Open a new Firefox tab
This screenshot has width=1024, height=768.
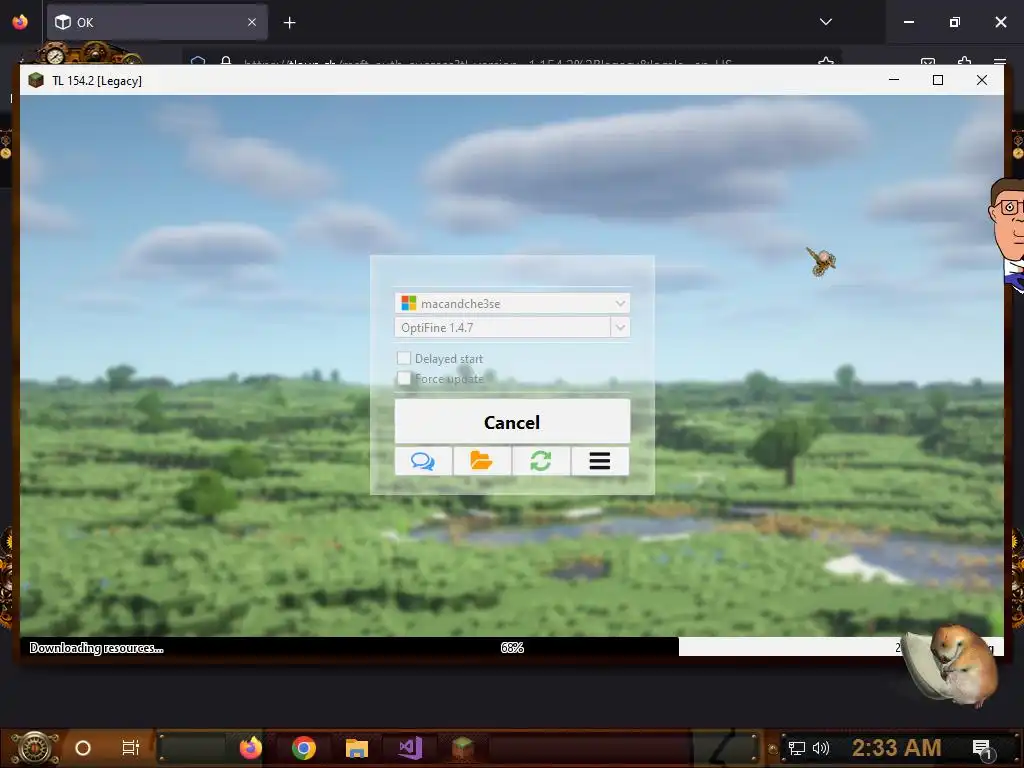click(289, 23)
